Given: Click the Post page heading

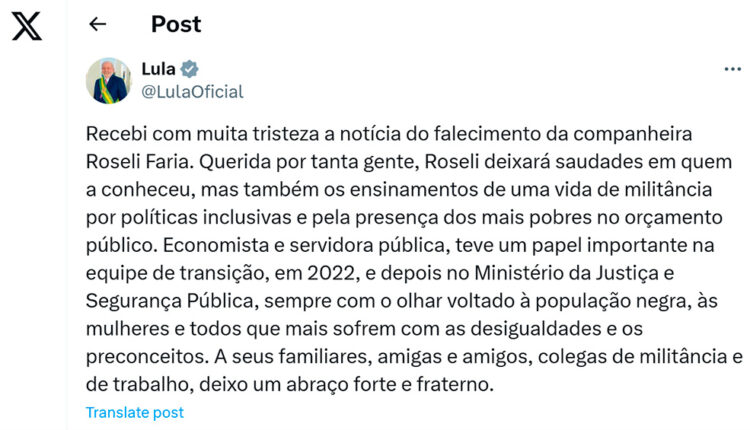Looking at the screenshot, I should pyautogui.click(x=176, y=24).
